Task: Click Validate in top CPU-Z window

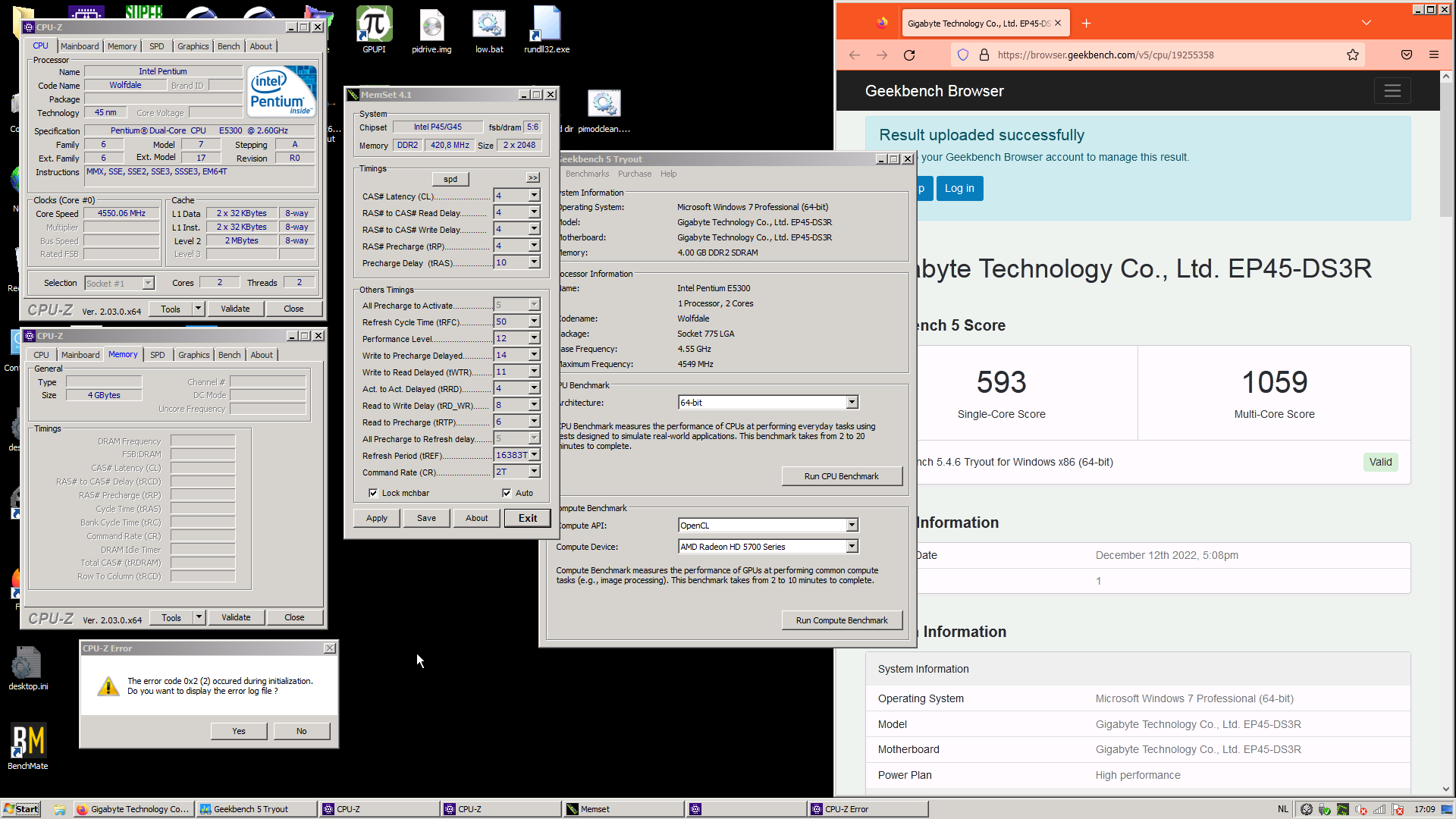Action: pyautogui.click(x=235, y=309)
